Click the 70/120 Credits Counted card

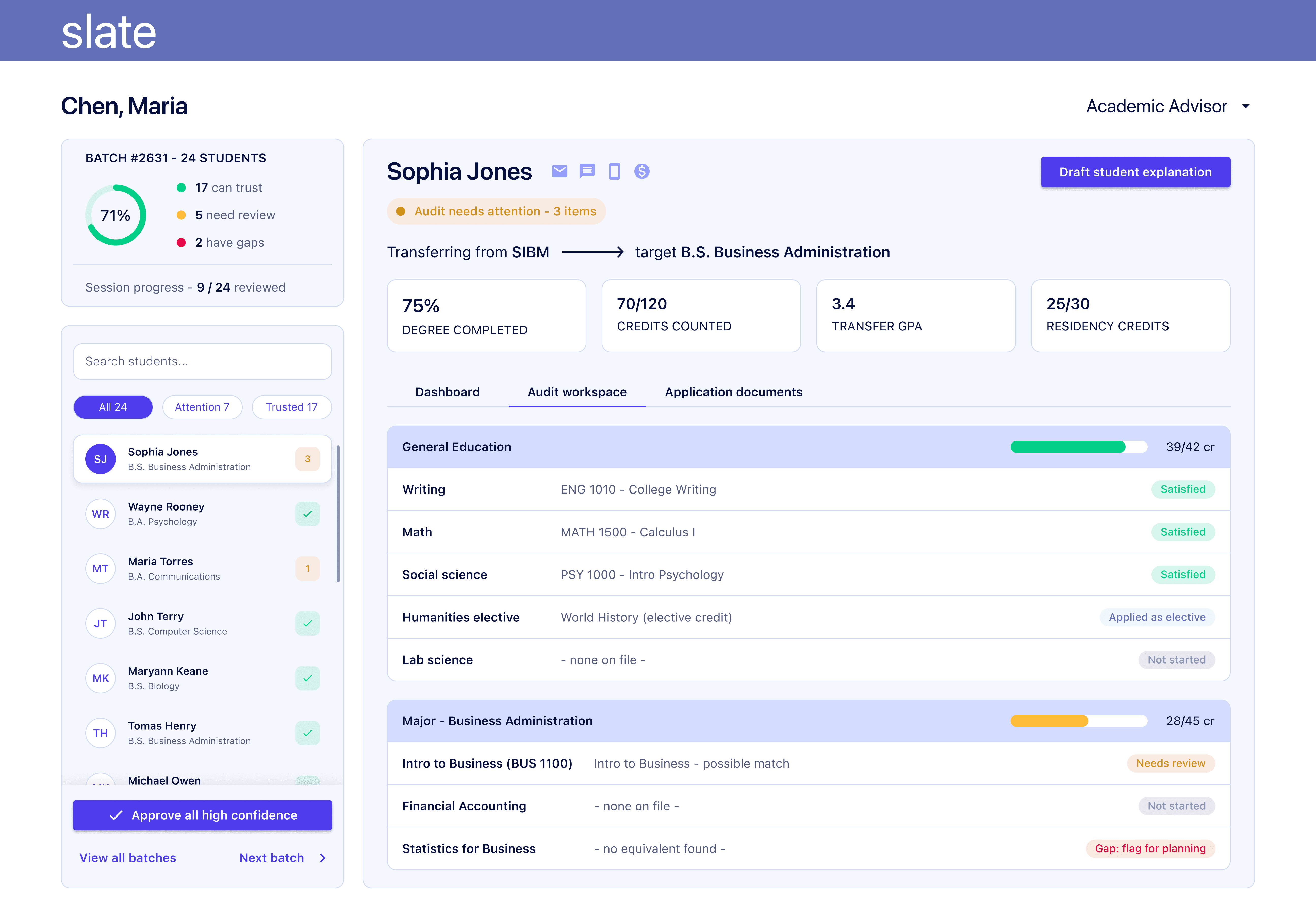[x=701, y=316]
